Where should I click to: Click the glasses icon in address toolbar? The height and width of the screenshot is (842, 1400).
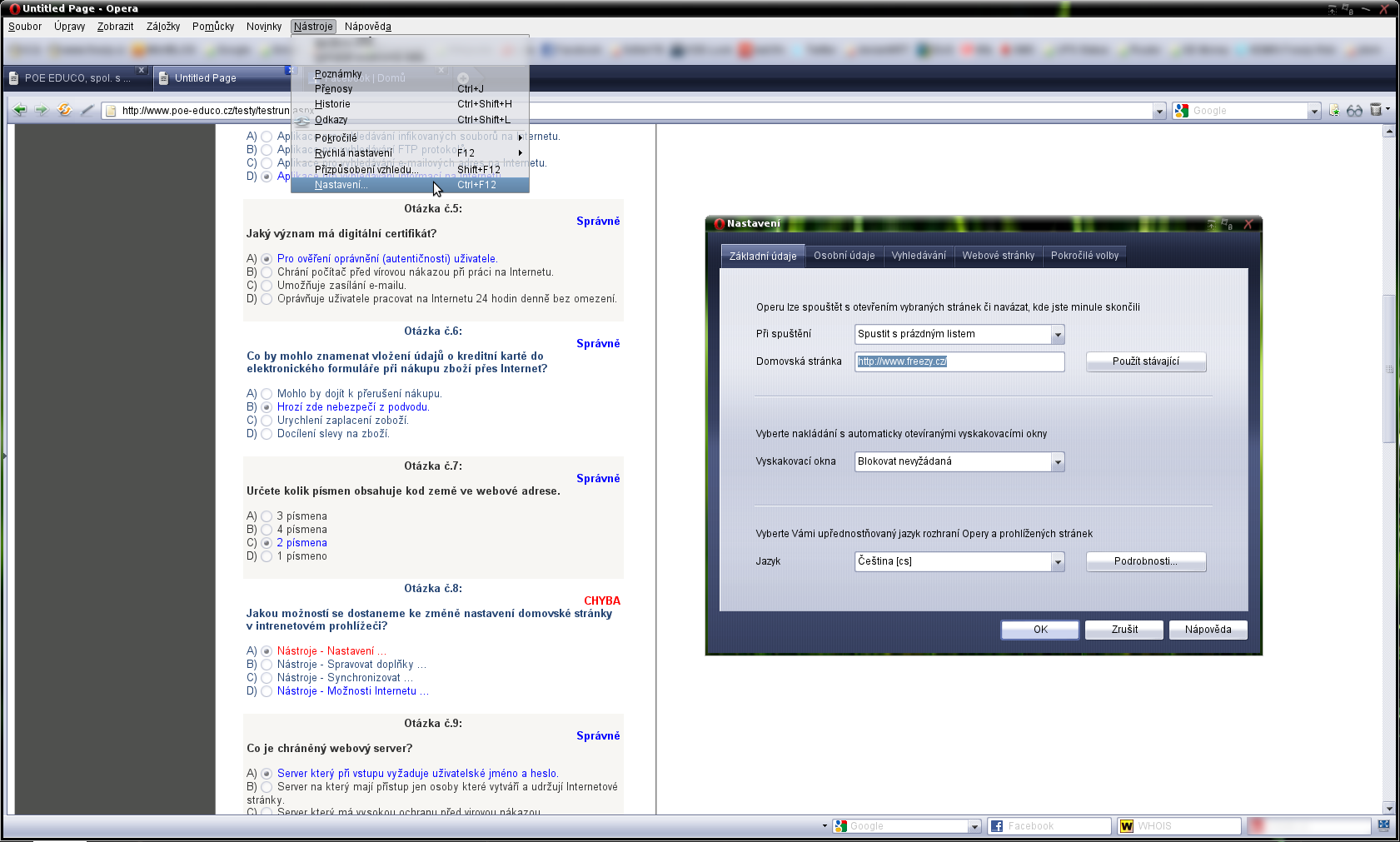[x=1354, y=111]
